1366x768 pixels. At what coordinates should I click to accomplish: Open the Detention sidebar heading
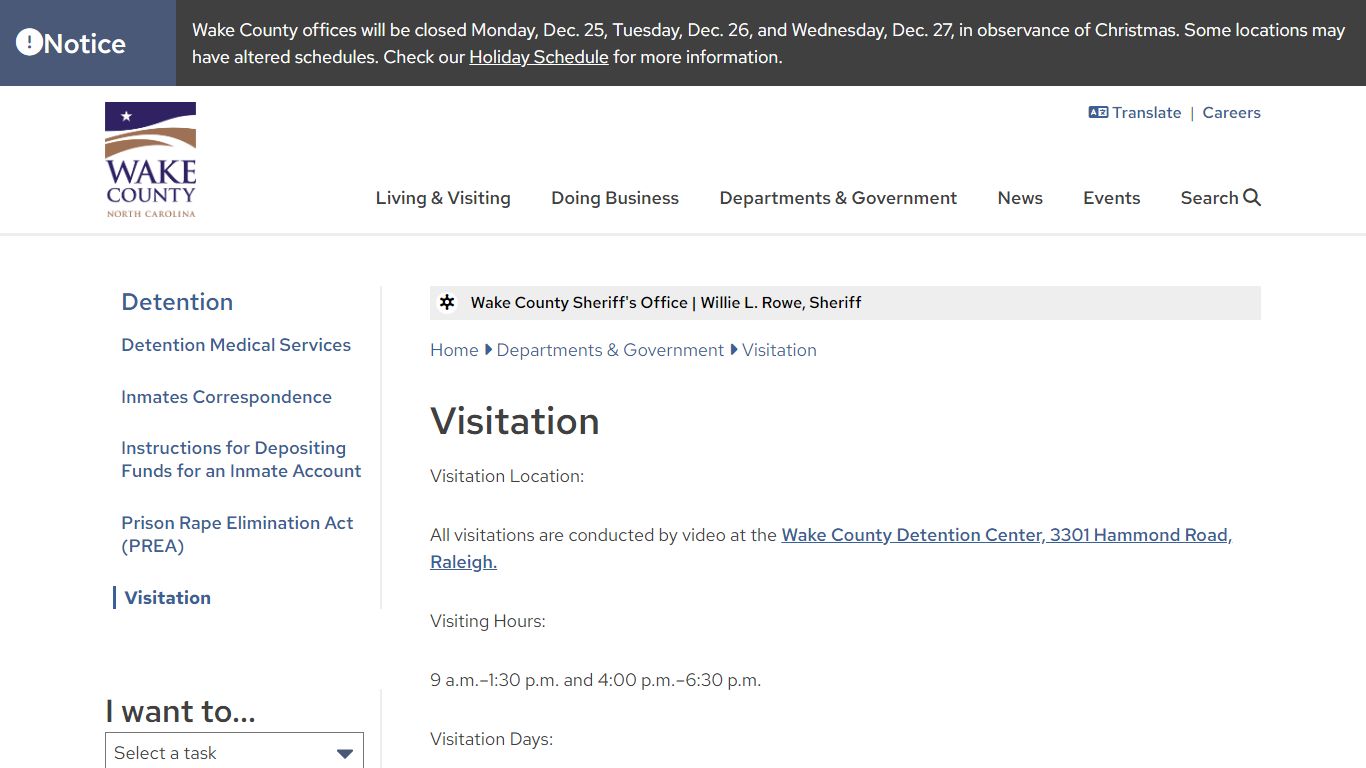(x=177, y=302)
